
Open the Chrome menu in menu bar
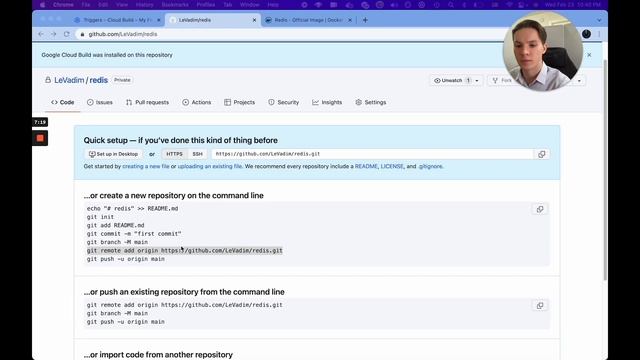click(63, 5)
